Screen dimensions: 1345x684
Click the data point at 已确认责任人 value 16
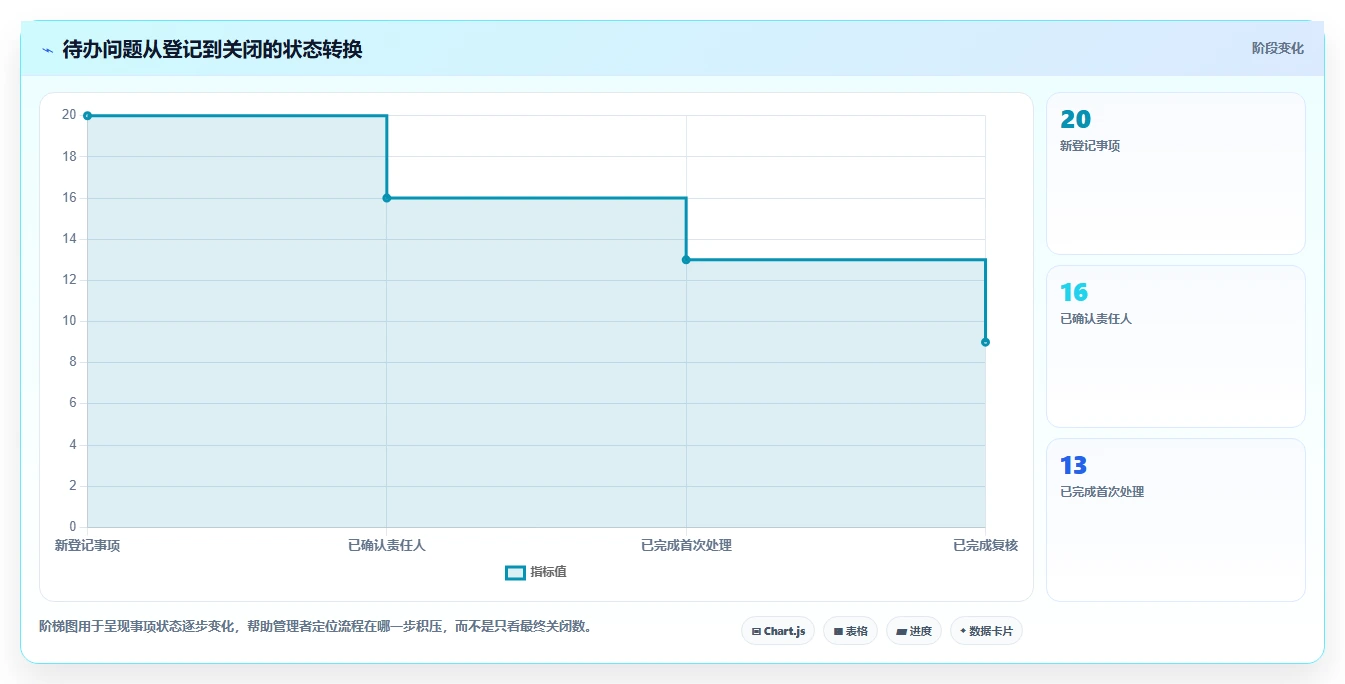387,198
